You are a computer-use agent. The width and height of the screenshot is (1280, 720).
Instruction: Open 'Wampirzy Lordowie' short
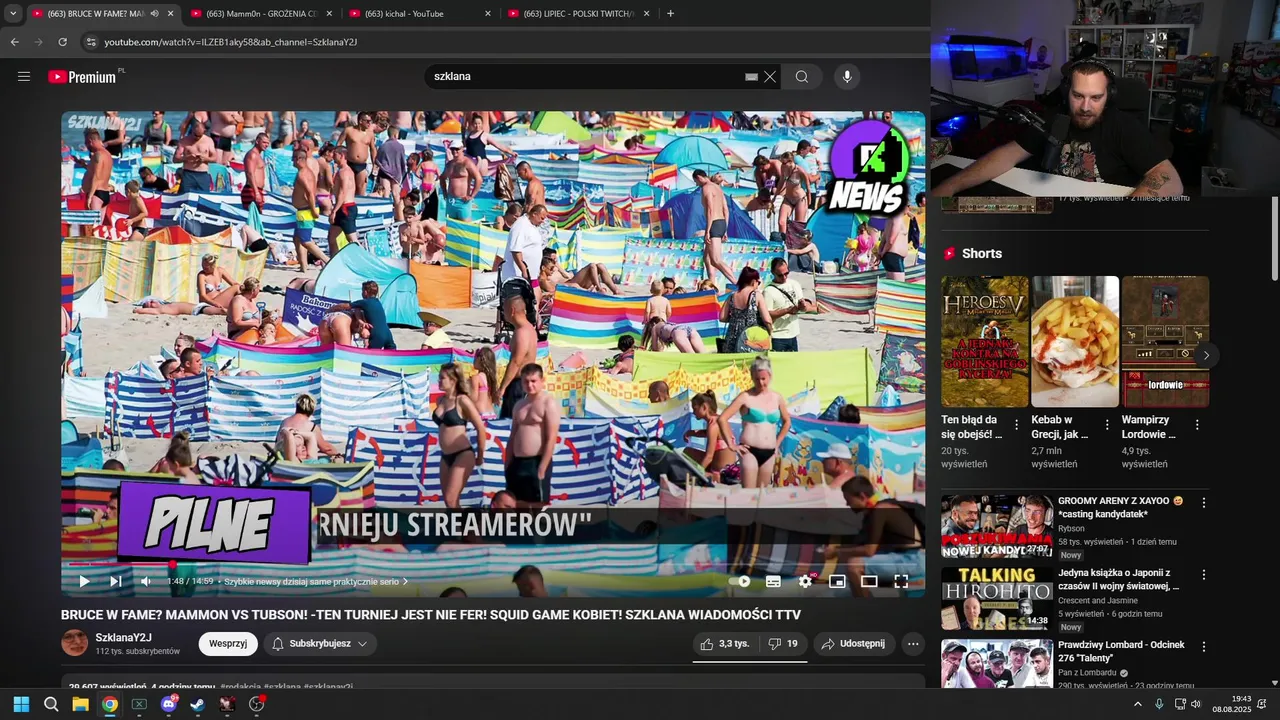click(1165, 342)
